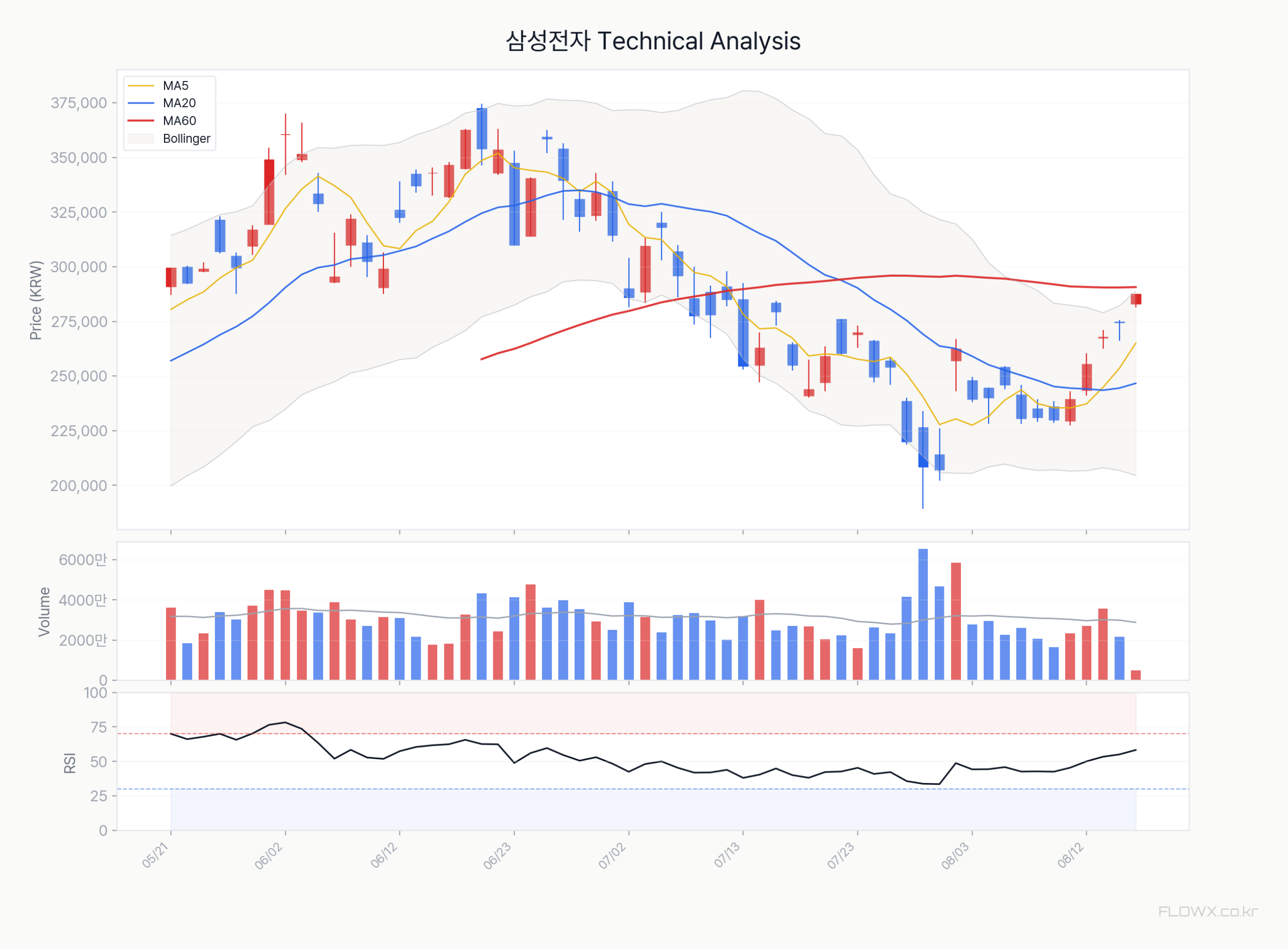Click the '75' RSI axis label

pyautogui.click(x=99, y=727)
